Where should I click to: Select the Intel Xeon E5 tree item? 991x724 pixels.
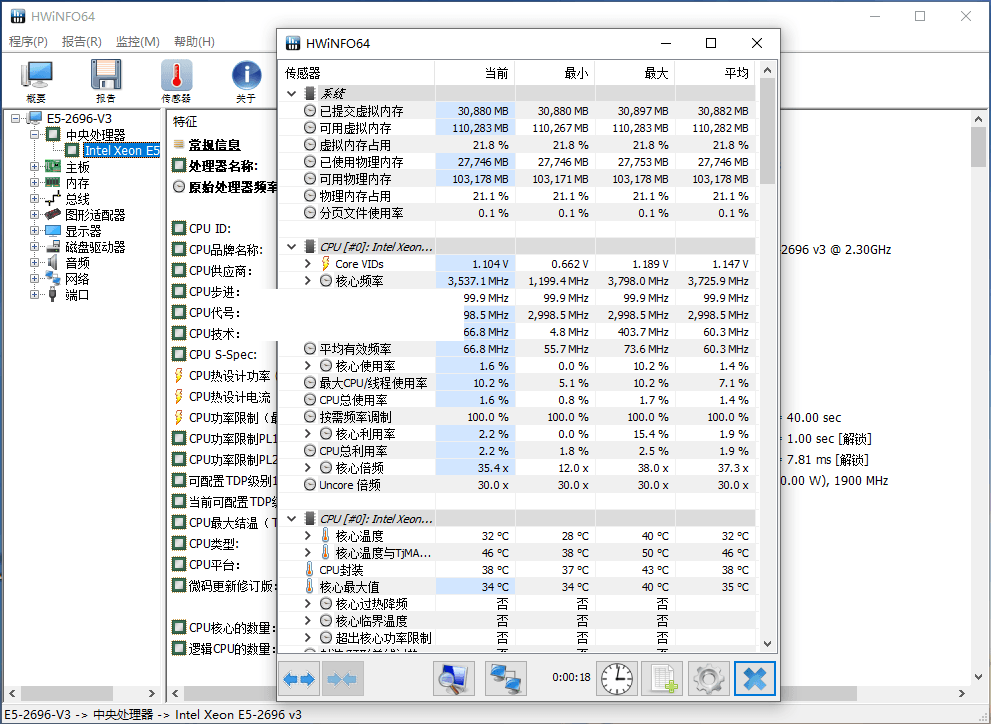(x=121, y=150)
